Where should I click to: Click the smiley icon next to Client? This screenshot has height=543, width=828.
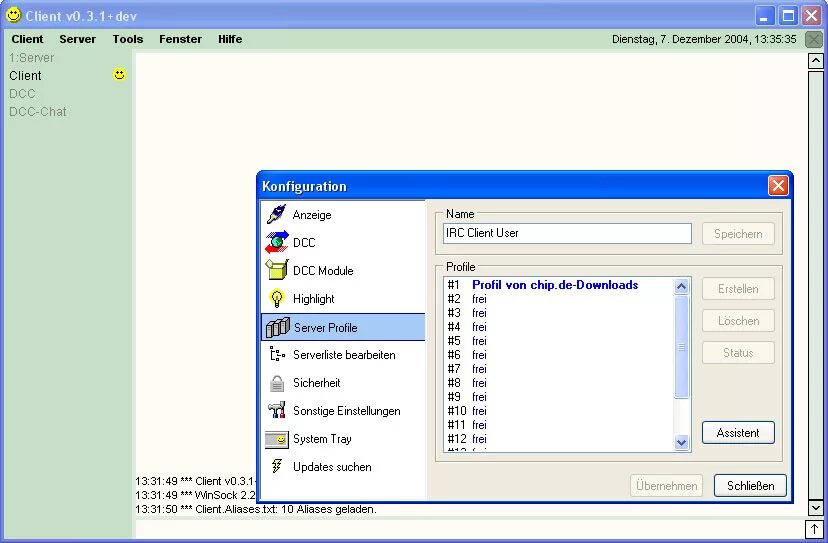pyautogui.click(x=120, y=75)
